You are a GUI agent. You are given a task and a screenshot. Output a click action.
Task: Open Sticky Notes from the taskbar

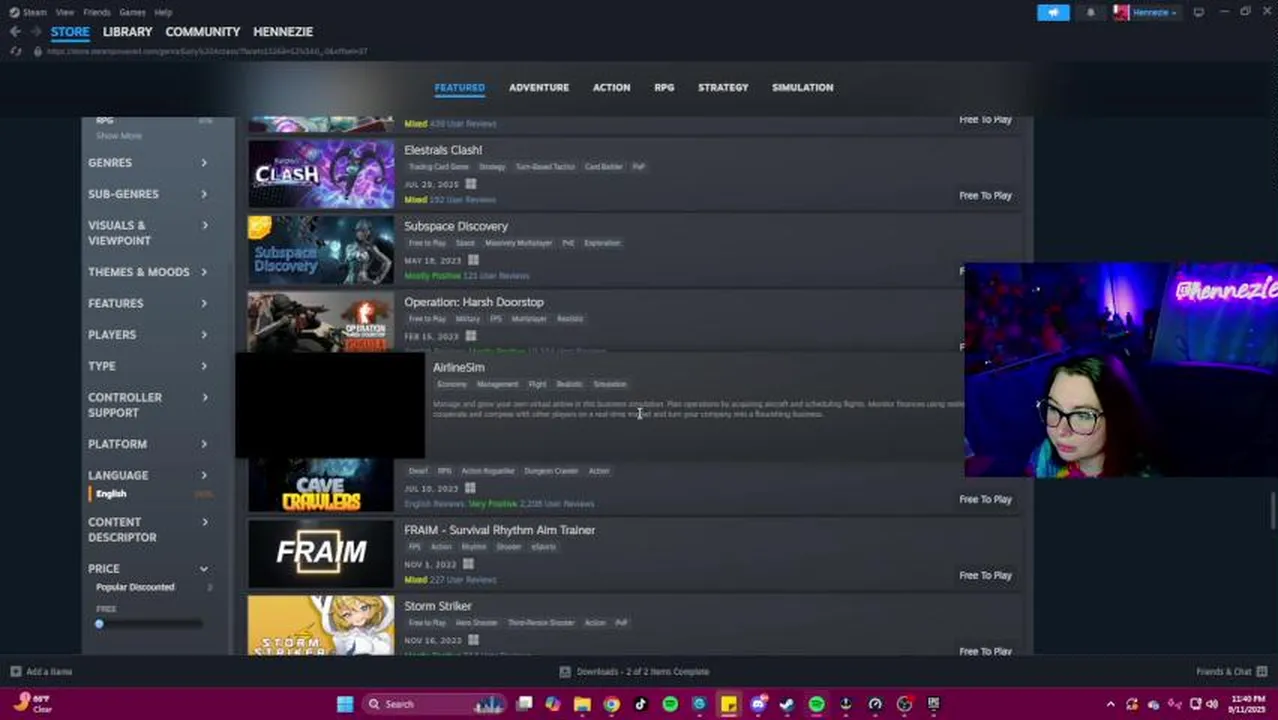click(729, 704)
